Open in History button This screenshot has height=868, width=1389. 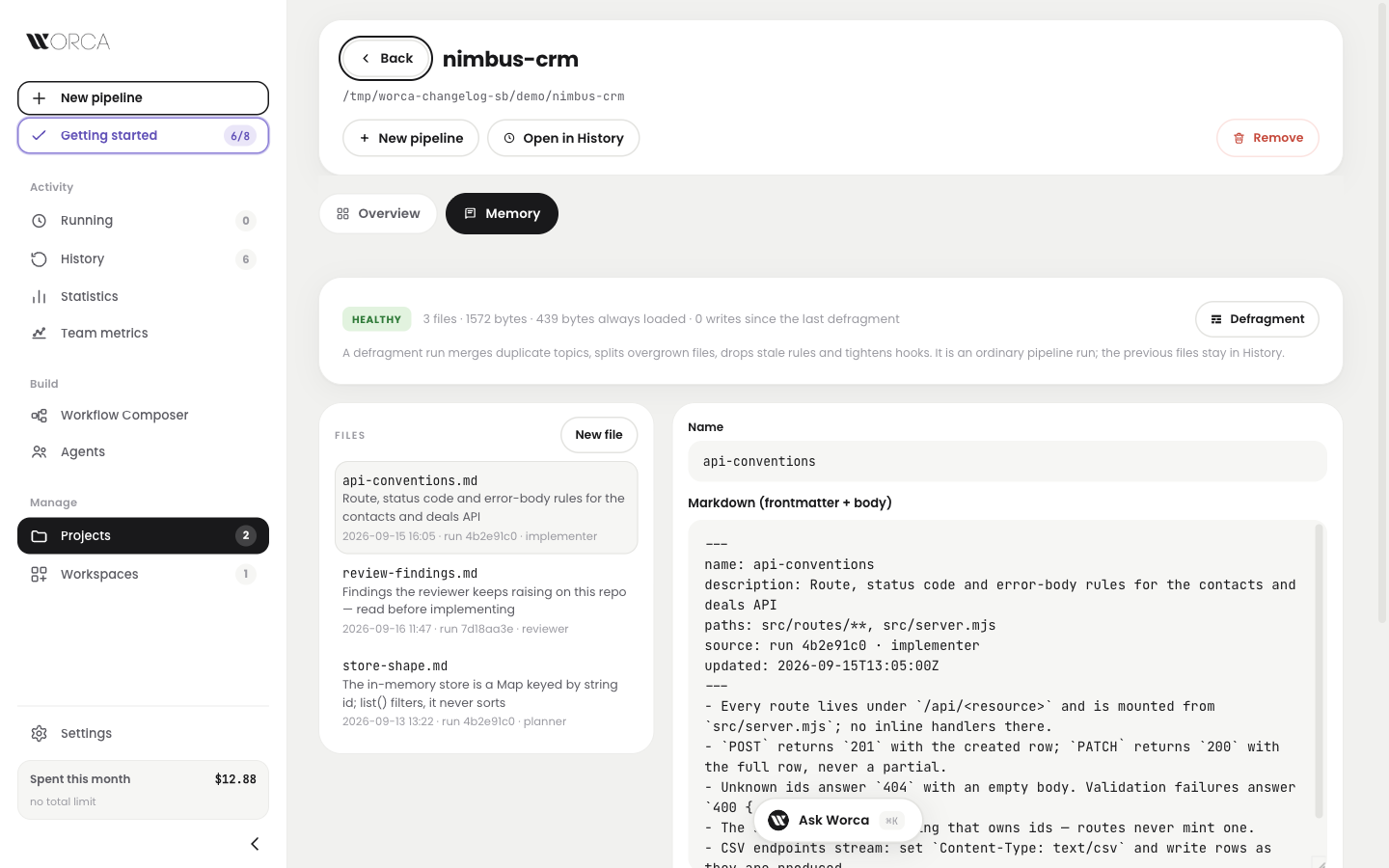(563, 138)
